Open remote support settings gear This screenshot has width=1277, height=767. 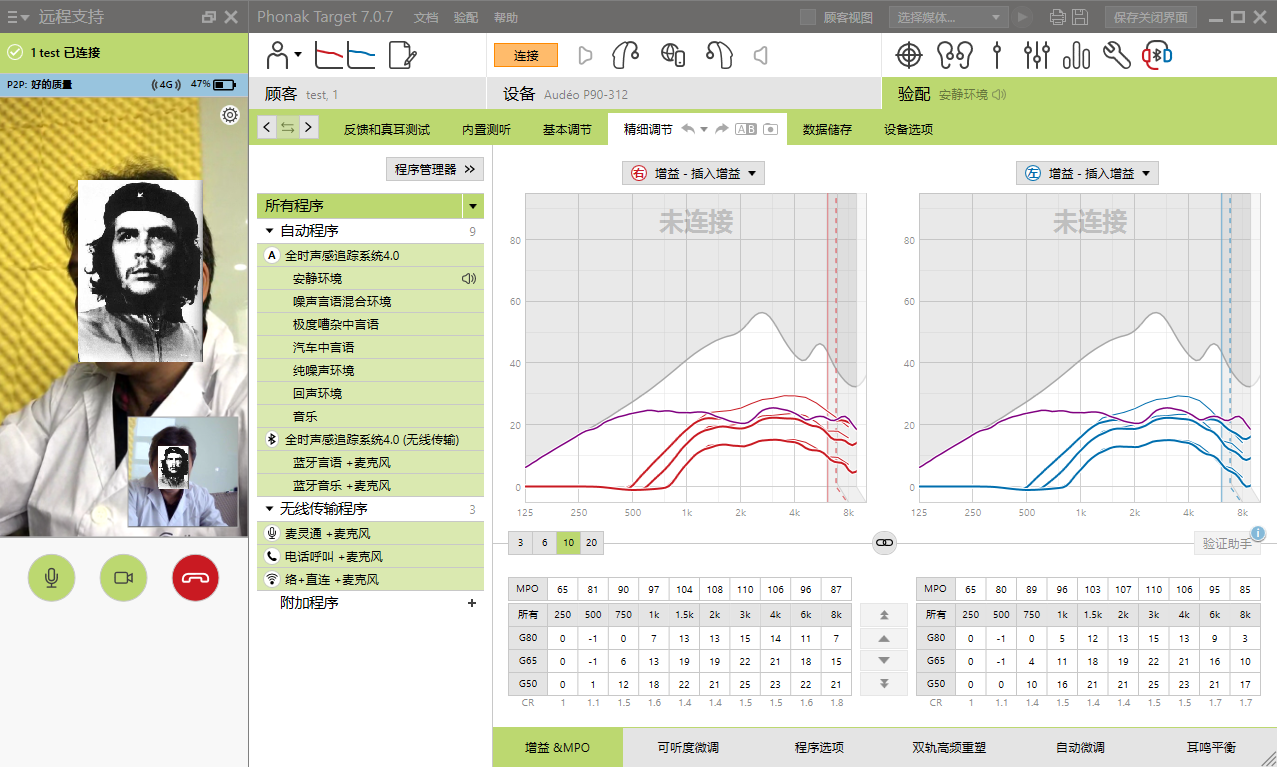230,115
